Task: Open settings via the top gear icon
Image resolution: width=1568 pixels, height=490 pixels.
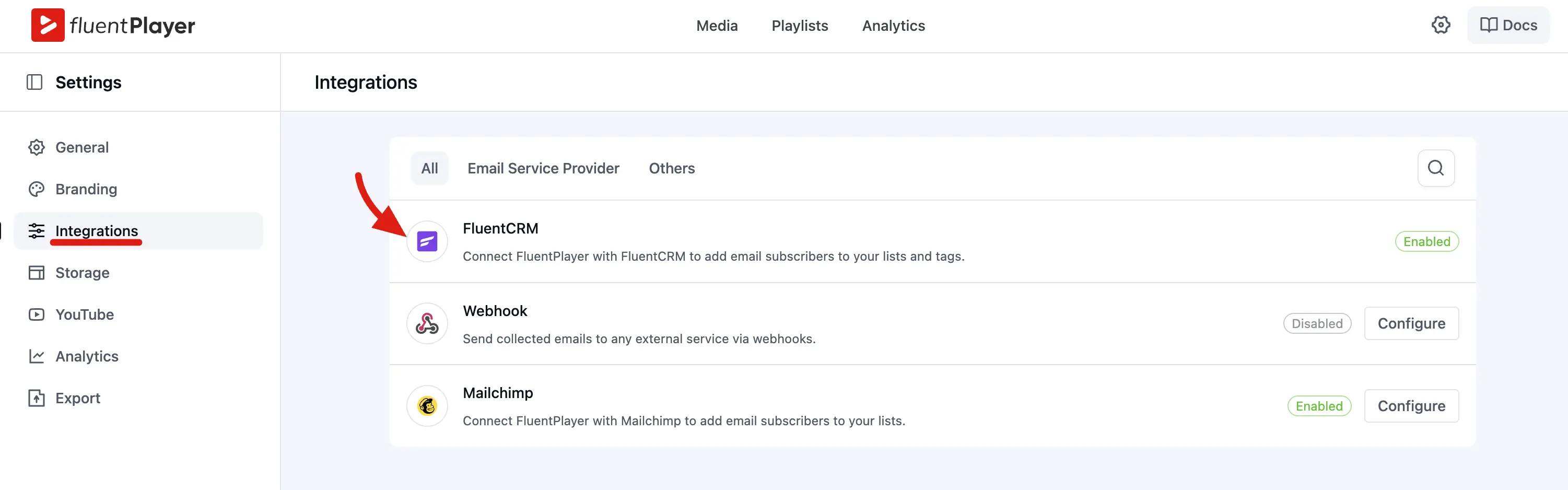Action: (x=1440, y=25)
